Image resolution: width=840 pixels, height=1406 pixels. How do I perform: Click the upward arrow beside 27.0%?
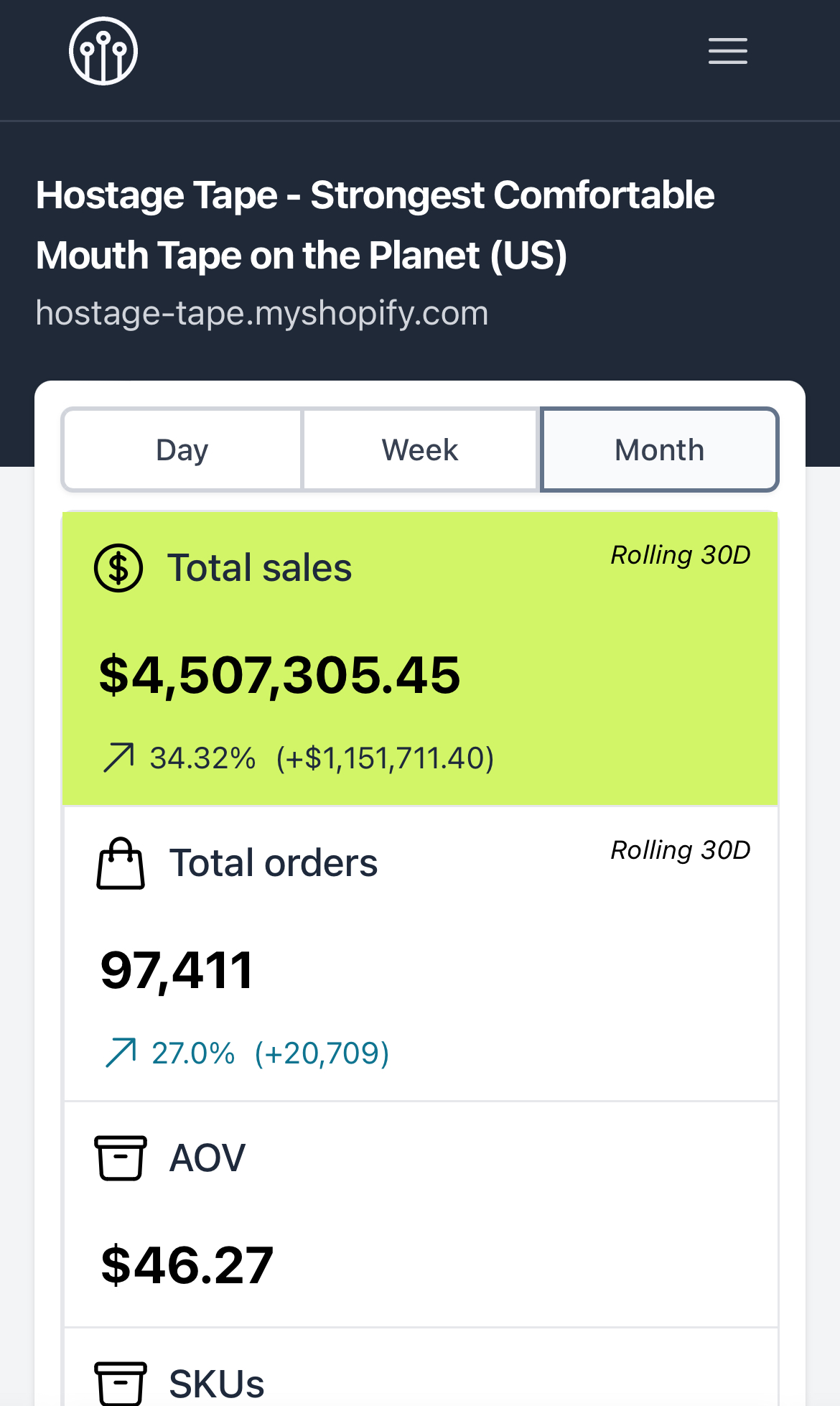[121, 1053]
